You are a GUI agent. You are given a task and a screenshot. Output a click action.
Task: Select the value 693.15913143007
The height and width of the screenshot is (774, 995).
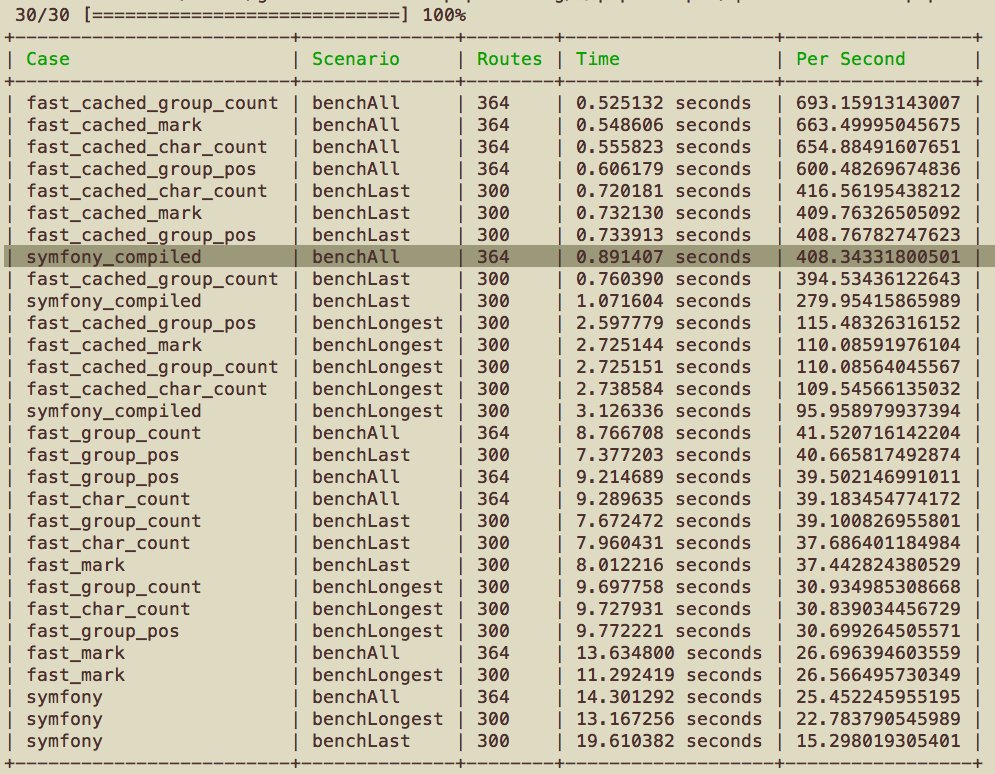[878, 103]
